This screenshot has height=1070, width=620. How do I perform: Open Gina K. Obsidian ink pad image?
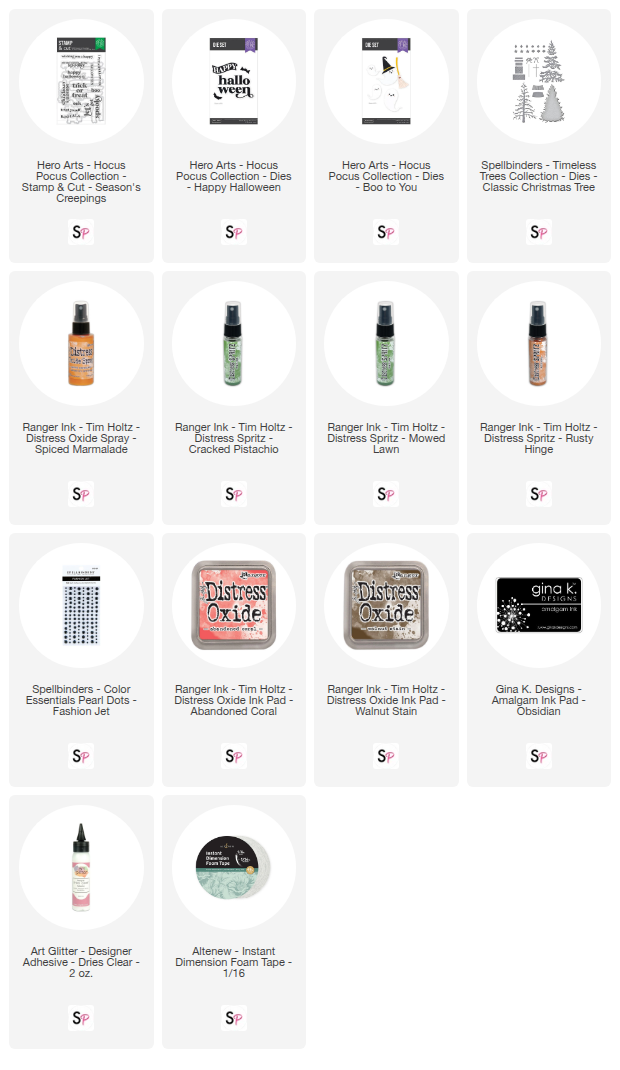point(539,605)
